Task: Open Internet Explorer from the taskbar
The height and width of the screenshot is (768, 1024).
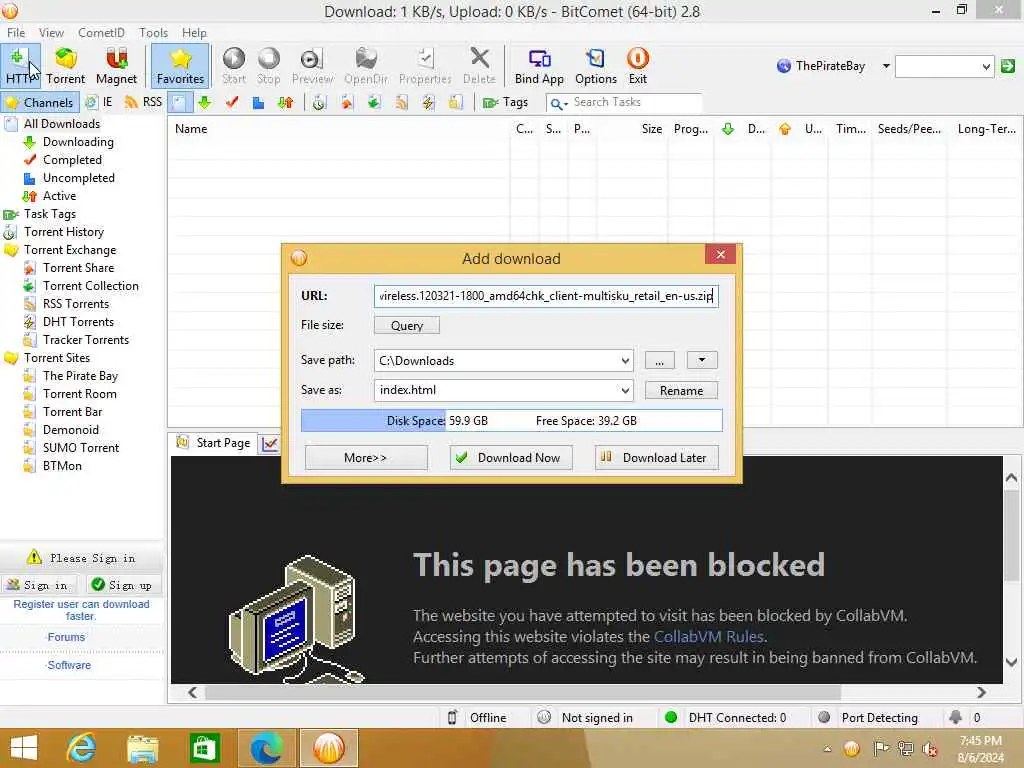Action: click(x=82, y=748)
